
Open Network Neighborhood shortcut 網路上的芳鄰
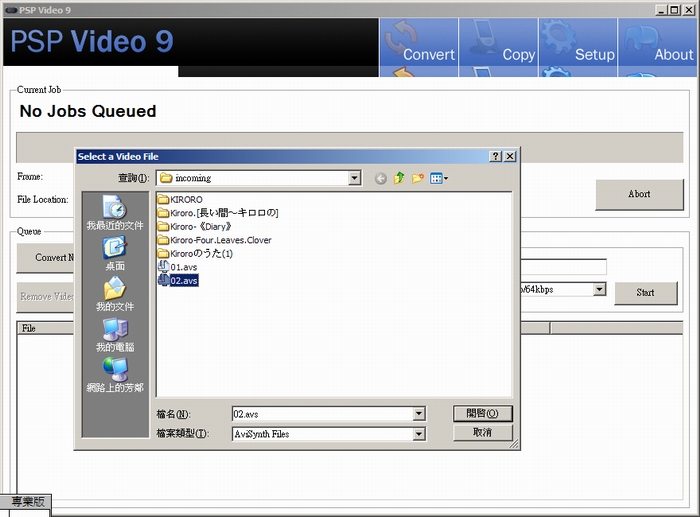click(115, 375)
